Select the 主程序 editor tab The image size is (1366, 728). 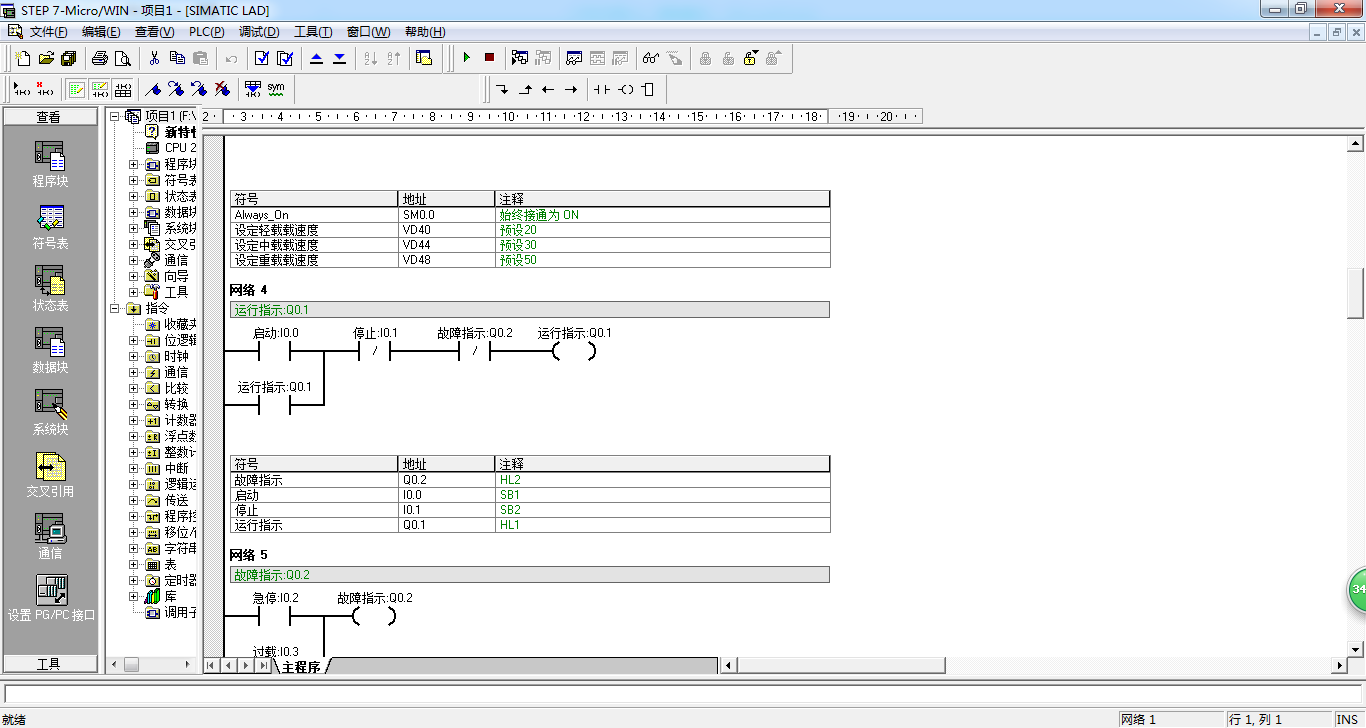coord(301,666)
